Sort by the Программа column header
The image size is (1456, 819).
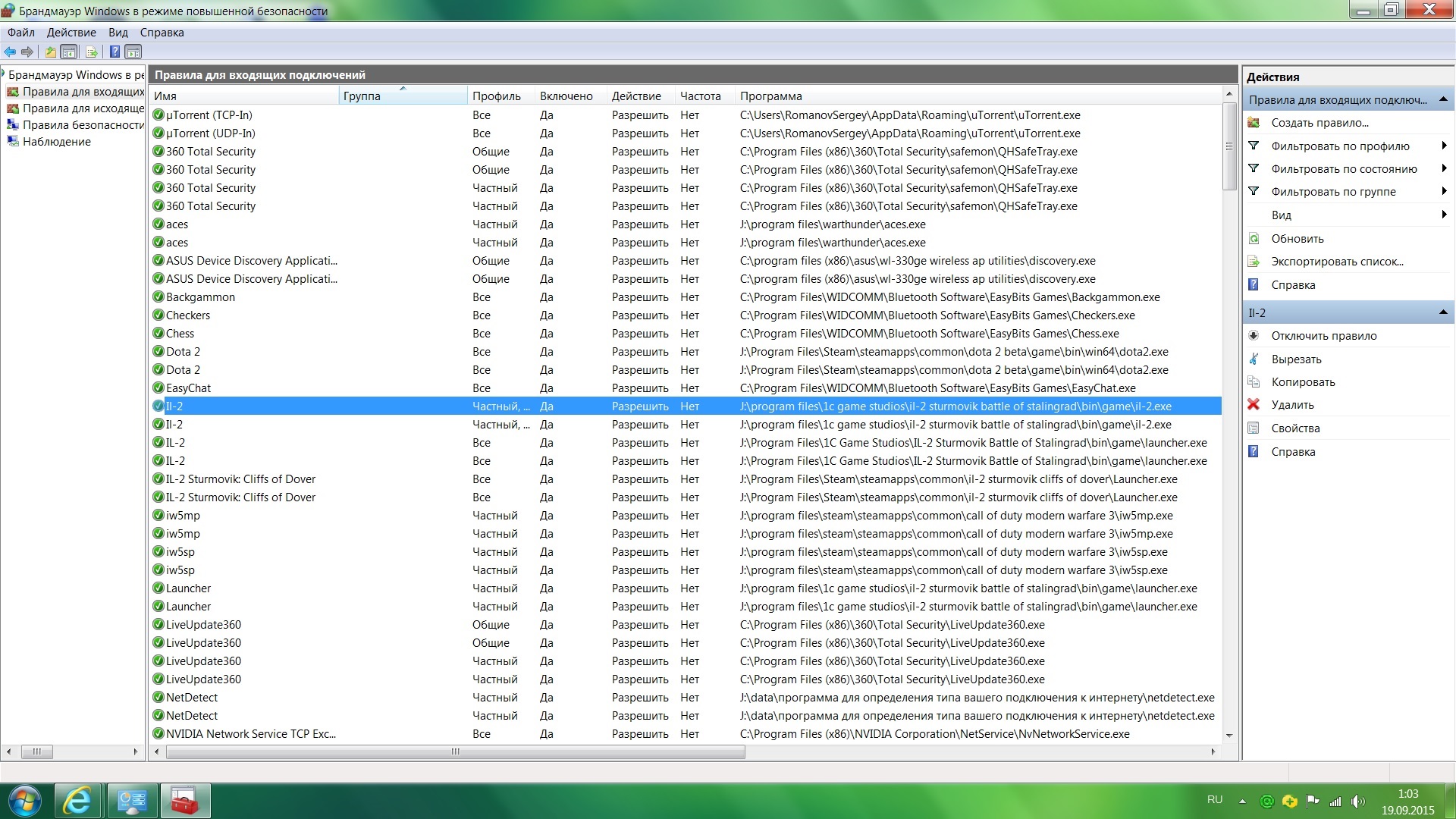(977, 96)
